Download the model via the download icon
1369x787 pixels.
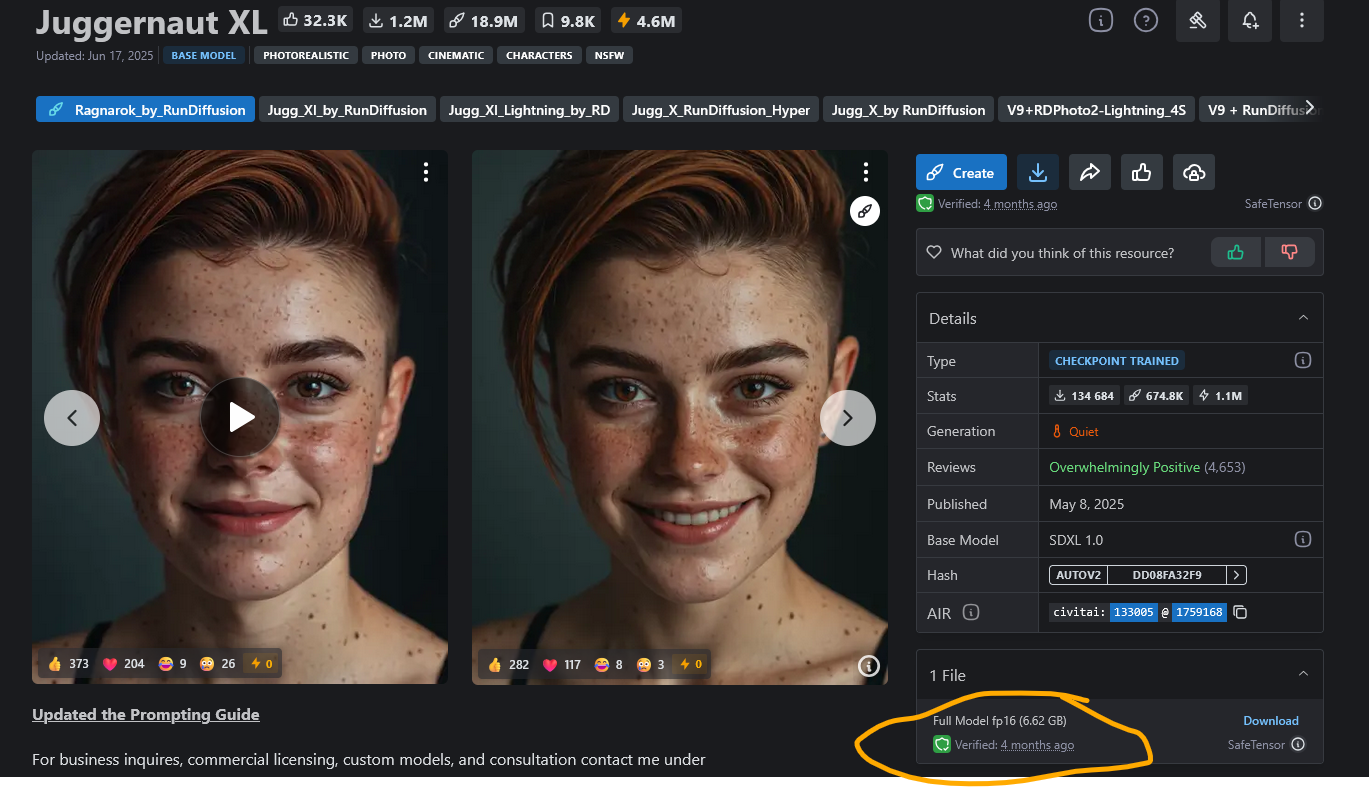coord(1038,173)
